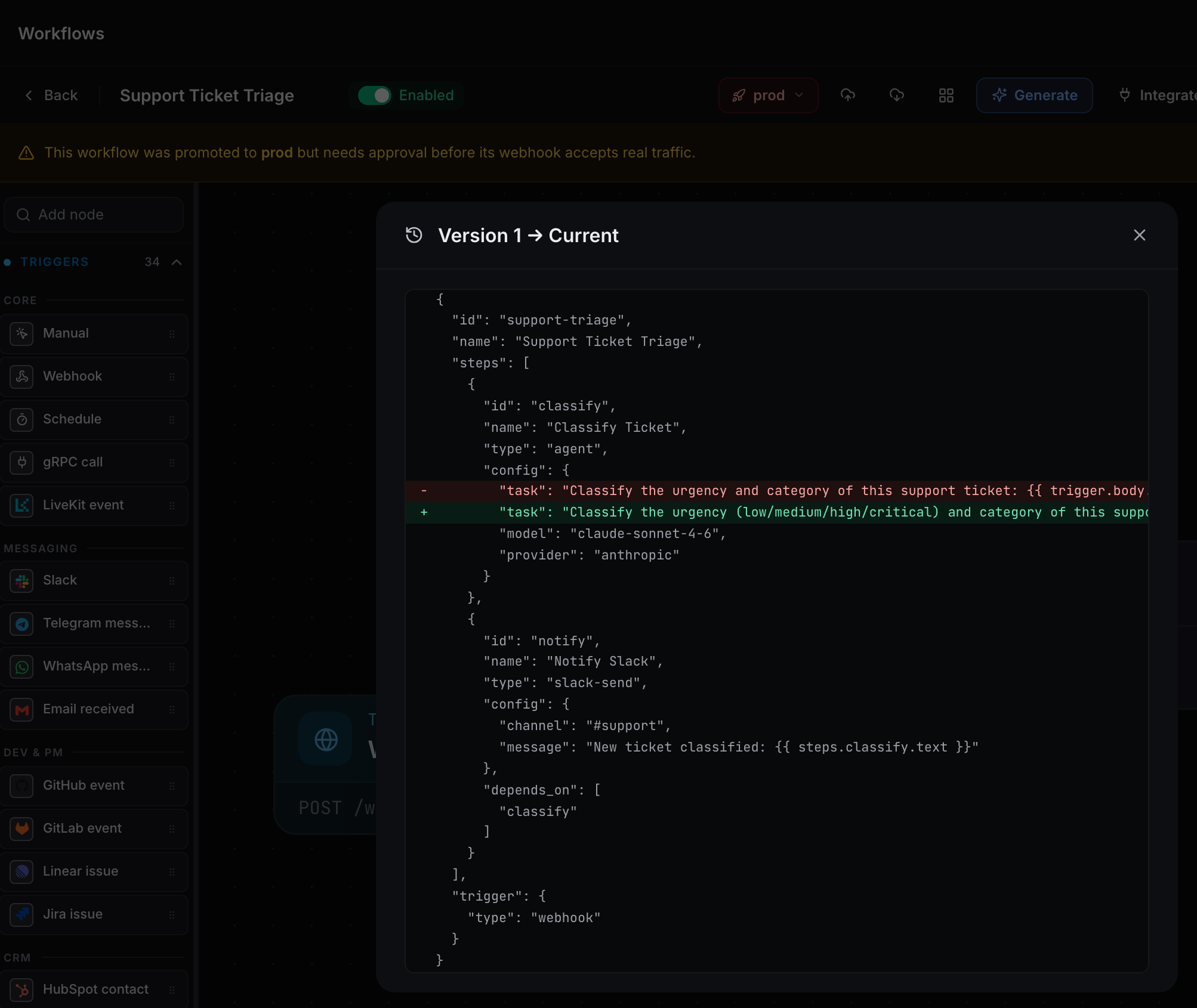Viewport: 1197px width, 1008px height.
Task: Click the Back label text
Action: tap(61, 95)
